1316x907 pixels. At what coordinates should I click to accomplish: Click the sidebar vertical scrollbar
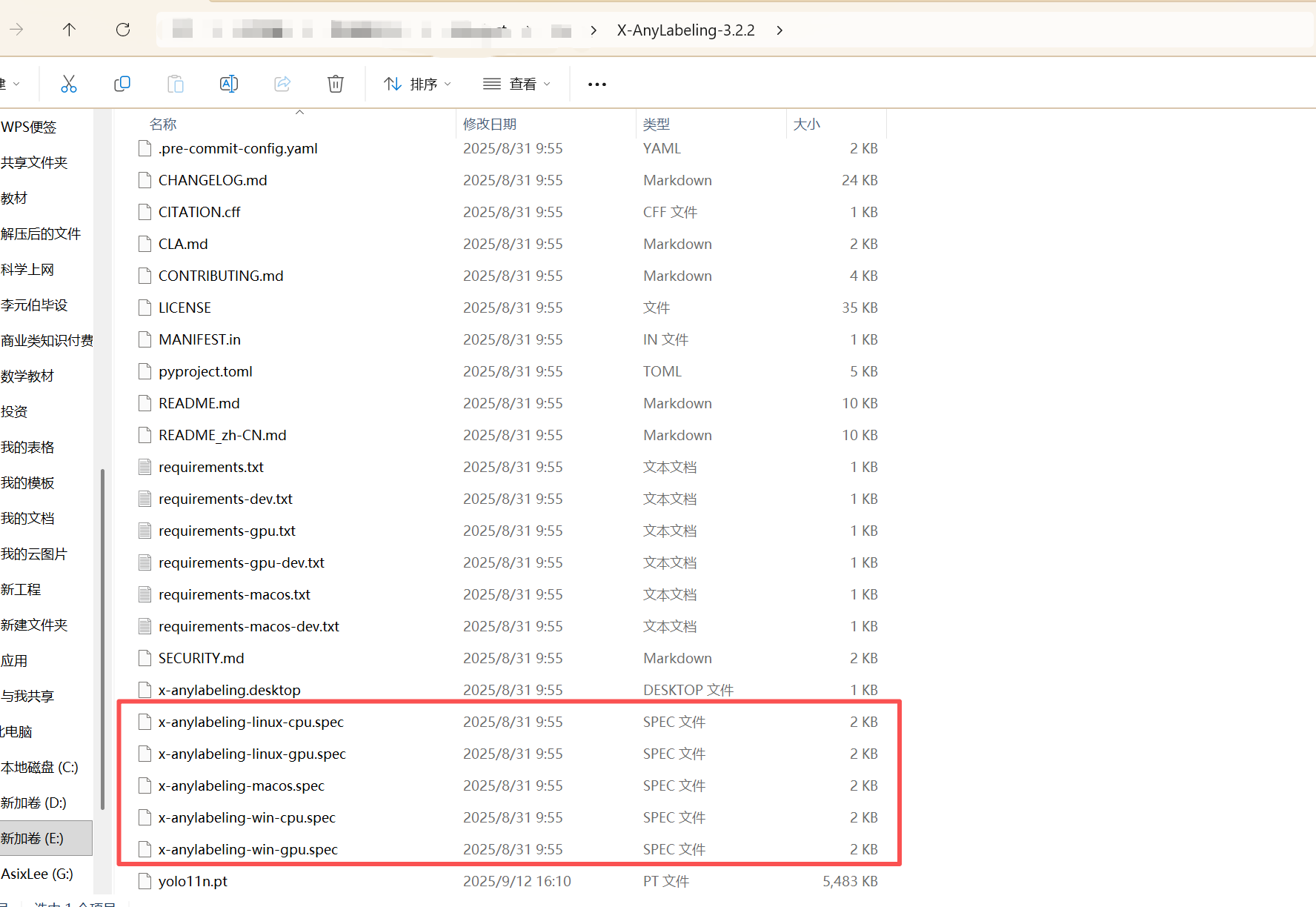102,639
